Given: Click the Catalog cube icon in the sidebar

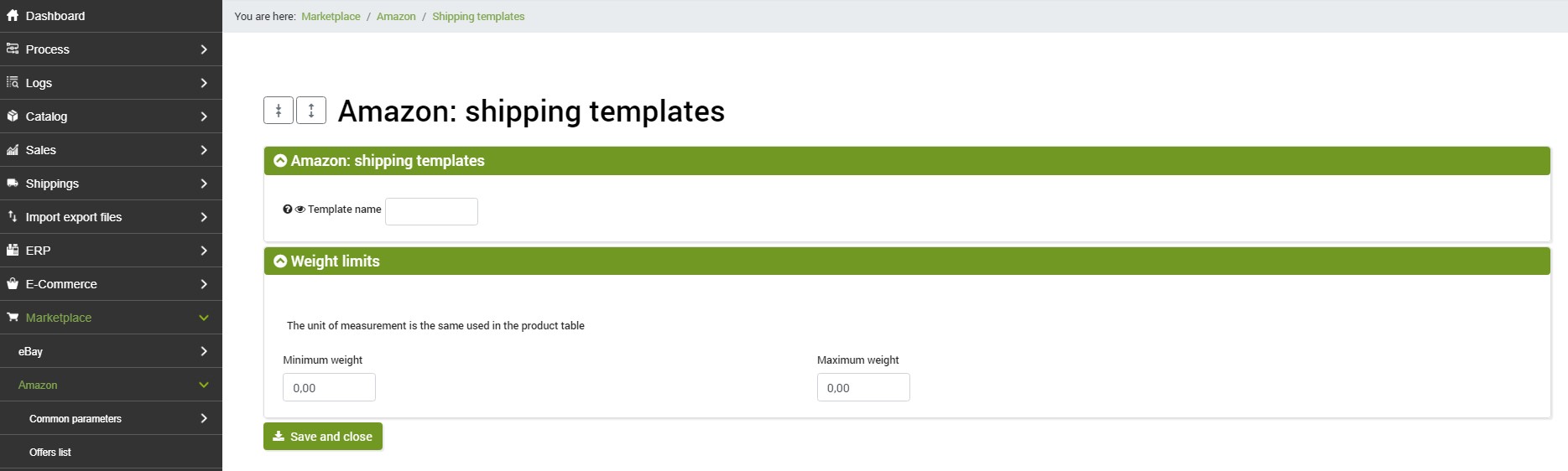Looking at the screenshot, I should tap(13, 116).
